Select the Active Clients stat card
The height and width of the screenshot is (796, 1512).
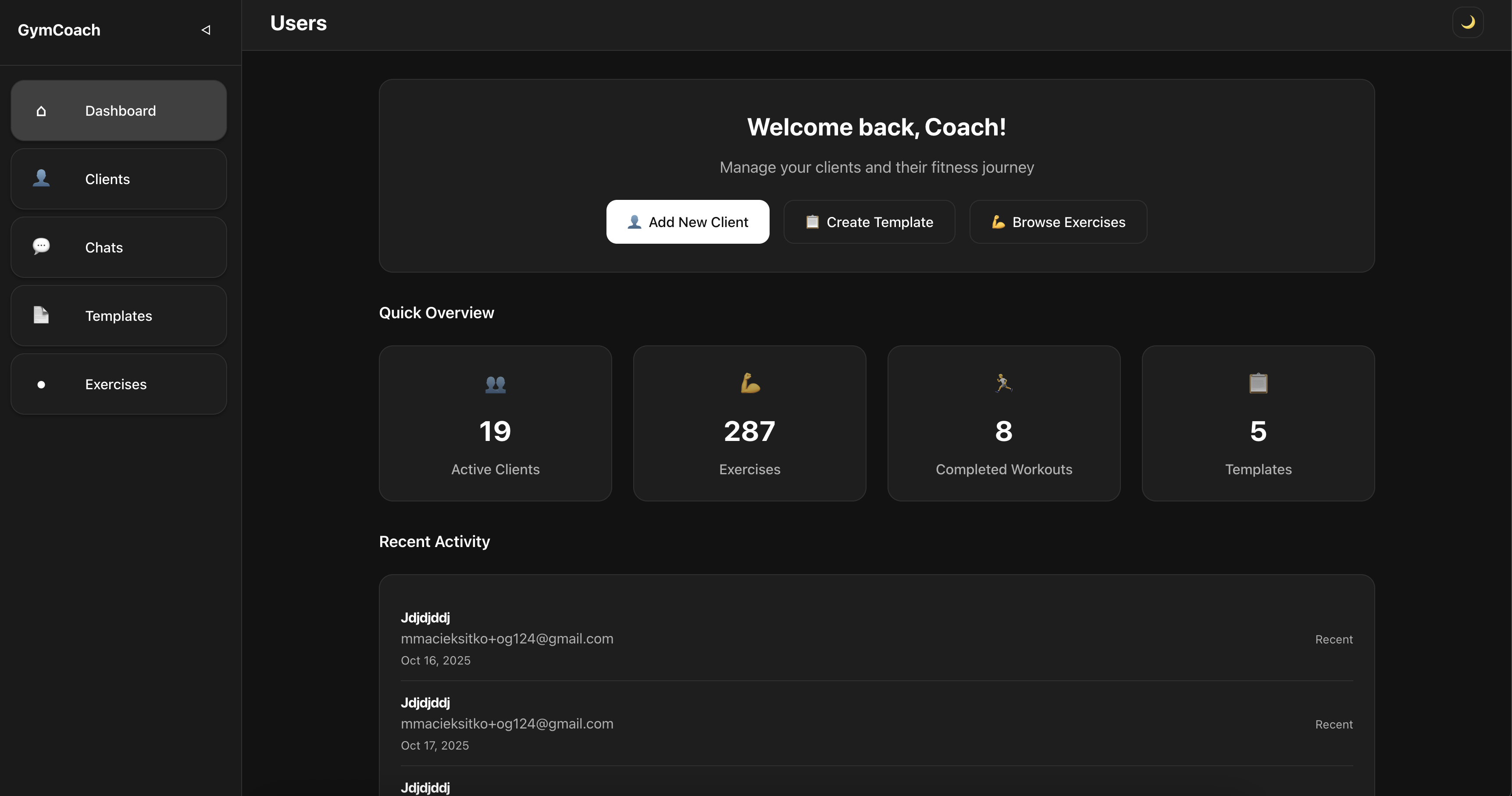click(x=495, y=423)
